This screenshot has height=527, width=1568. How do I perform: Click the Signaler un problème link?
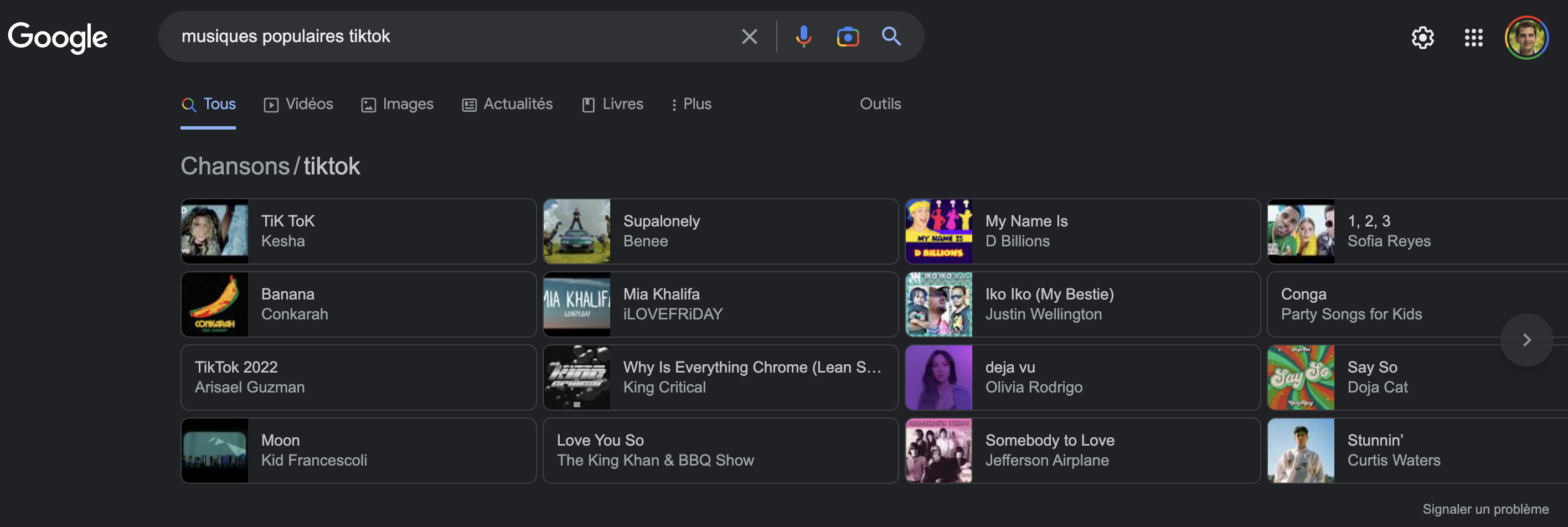(x=1484, y=509)
